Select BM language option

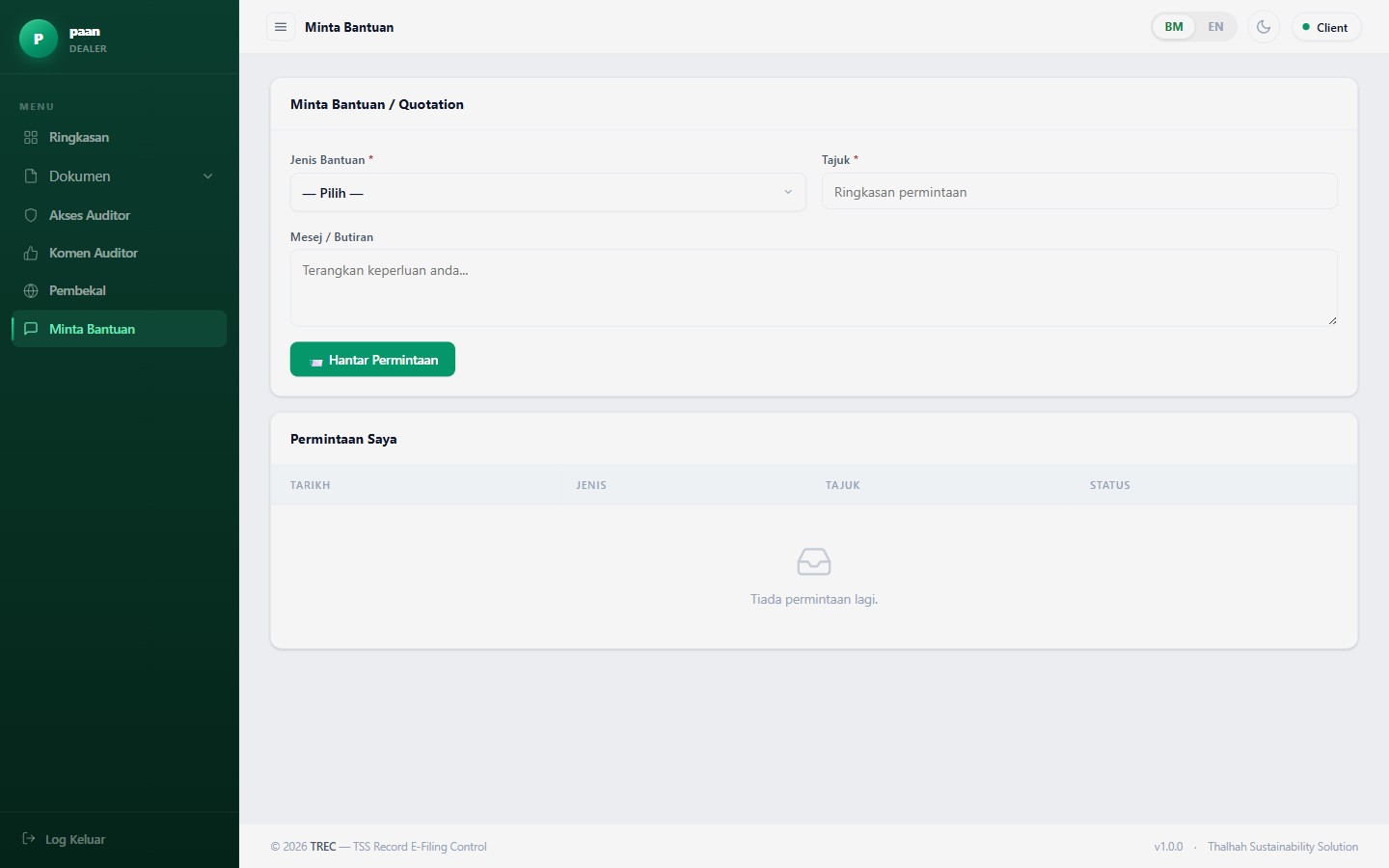click(x=1174, y=27)
